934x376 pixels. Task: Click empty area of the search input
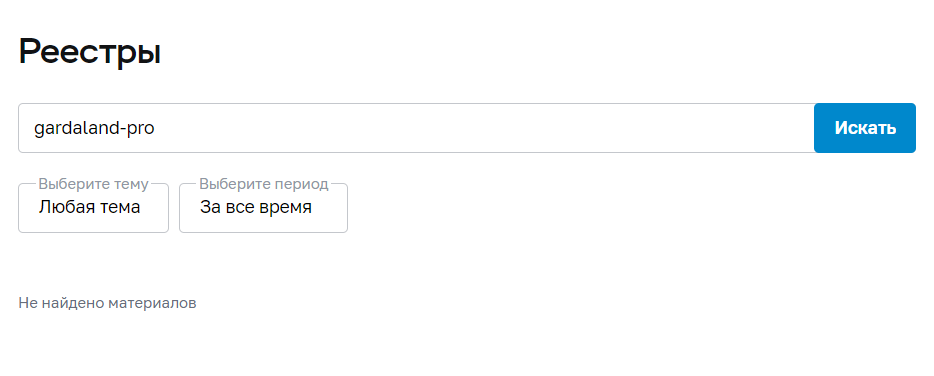pyautogui.click(x=477, y=128)
